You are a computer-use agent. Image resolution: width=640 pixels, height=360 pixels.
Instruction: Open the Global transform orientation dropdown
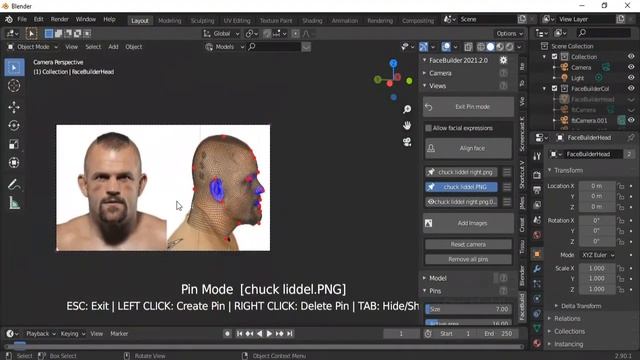point(221,34)
